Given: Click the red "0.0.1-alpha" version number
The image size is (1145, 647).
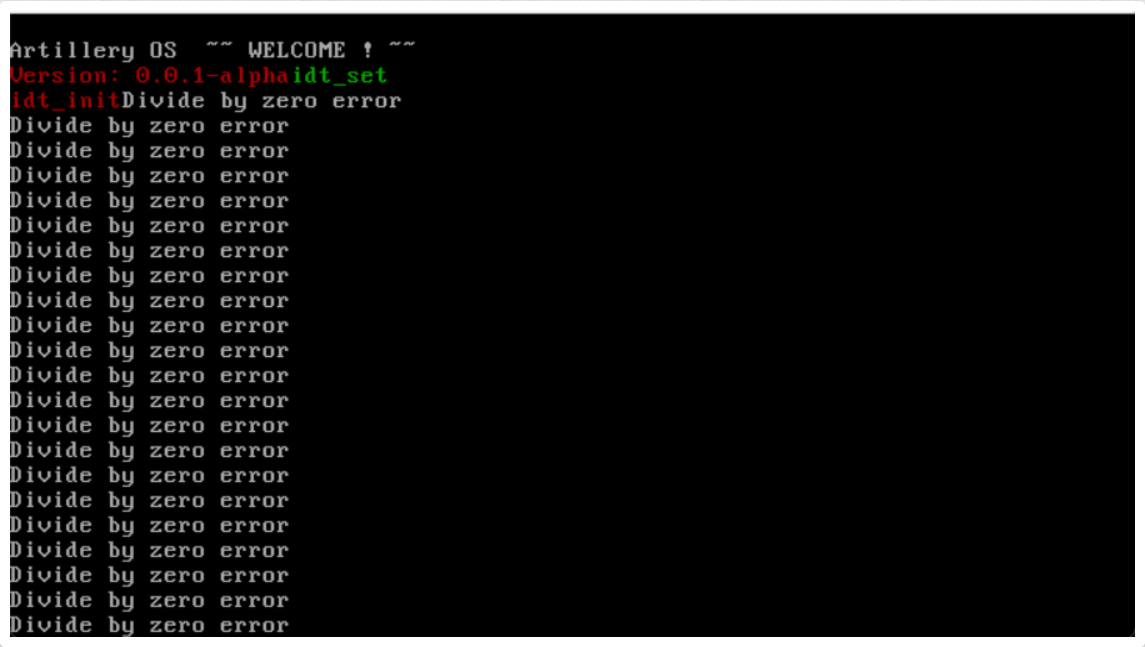Looking at the screenshot, I should 212,76.
